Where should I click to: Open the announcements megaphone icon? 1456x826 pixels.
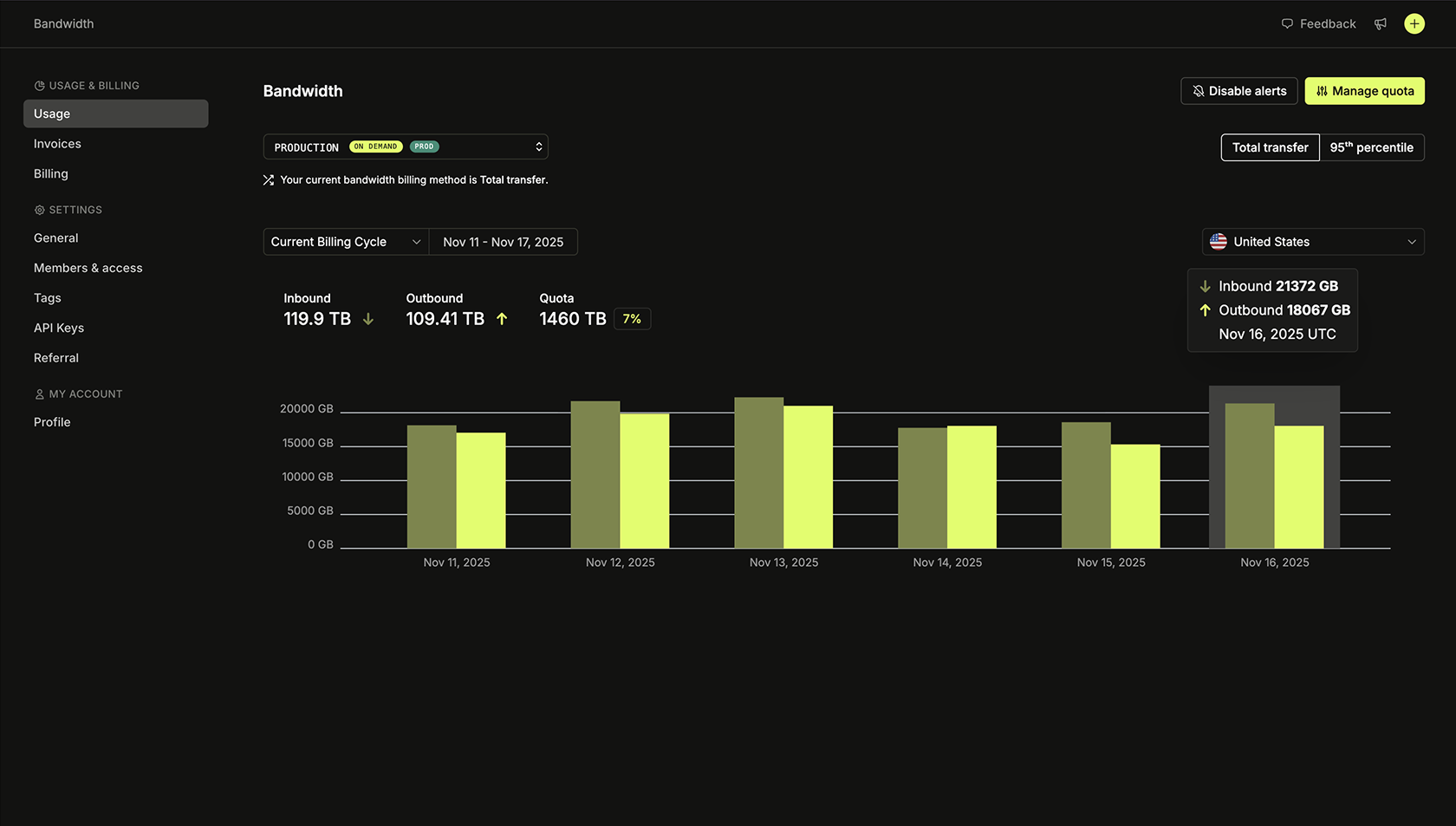coord(1380,23)
